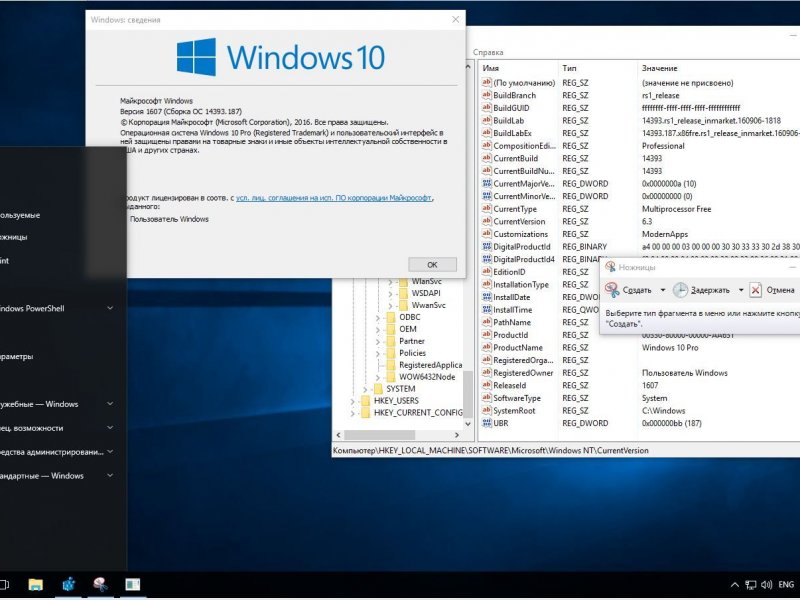800x600 pixels.
Task: Expand the Windows PowerShell Start menu folder
Action: 110,308
